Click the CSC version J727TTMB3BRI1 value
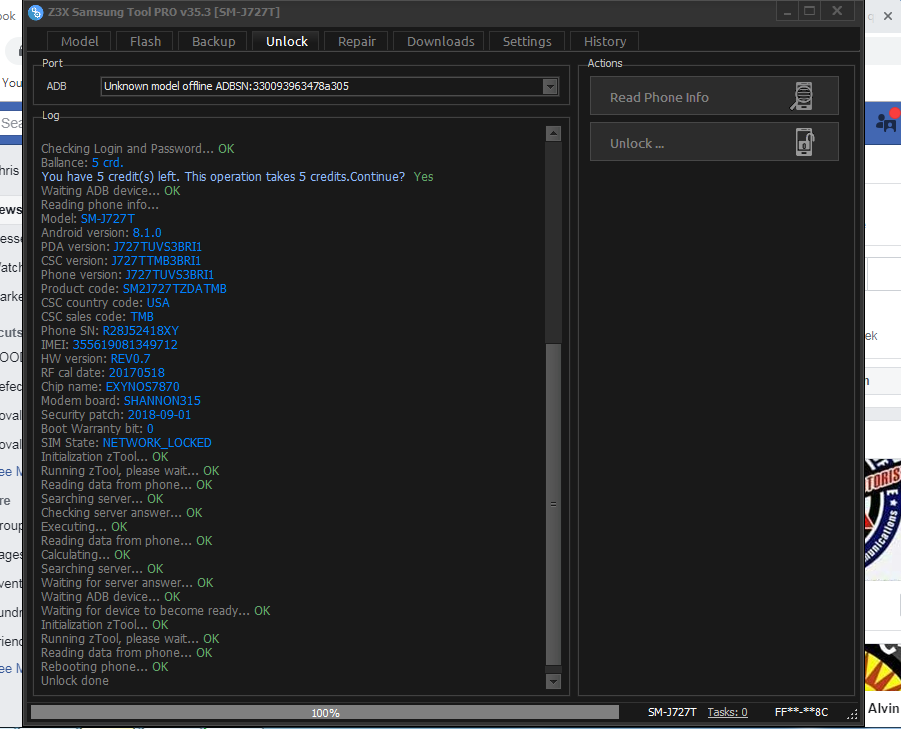This screenshot has width=901, height=729. [156, 261]
